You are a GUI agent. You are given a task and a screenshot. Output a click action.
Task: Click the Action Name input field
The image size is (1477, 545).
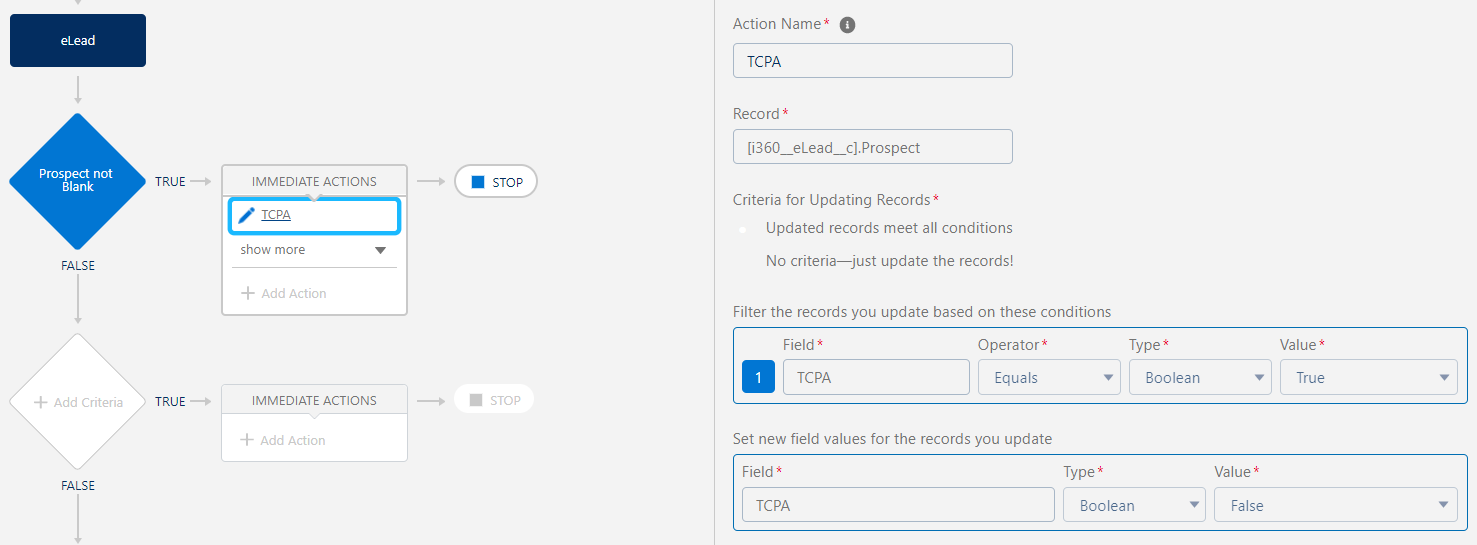873,61
